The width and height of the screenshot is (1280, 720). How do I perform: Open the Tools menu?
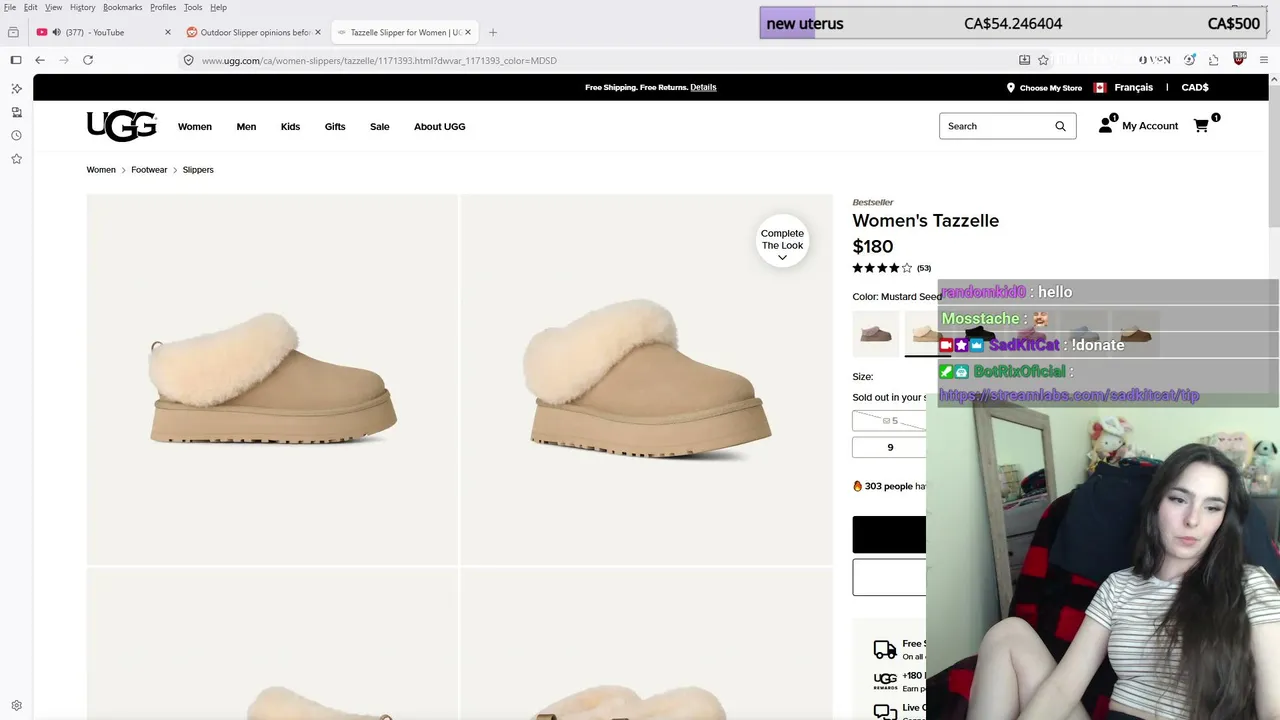point(193,7)
